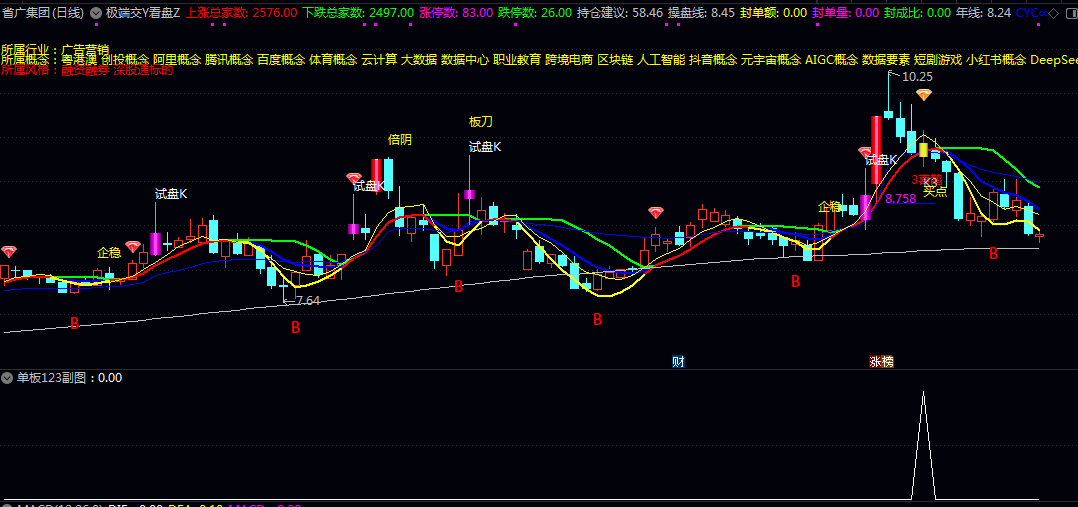Click the 封成比: 0.00 readout

[917, 12]
